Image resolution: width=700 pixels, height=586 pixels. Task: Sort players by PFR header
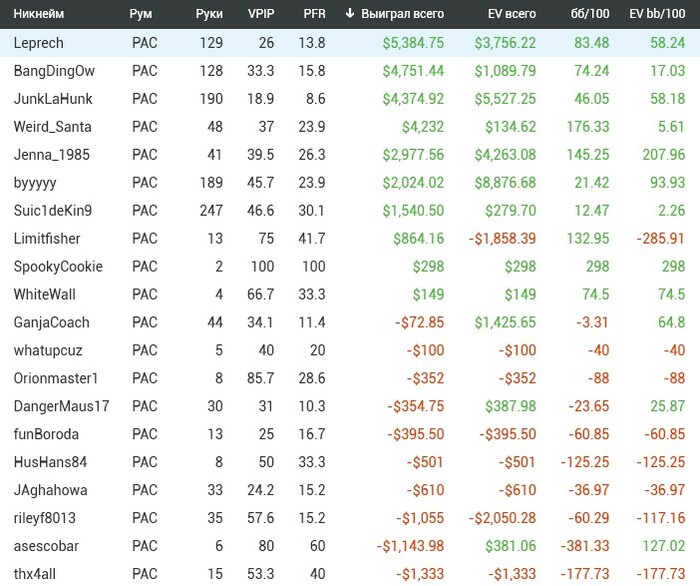tap(314, 14)
